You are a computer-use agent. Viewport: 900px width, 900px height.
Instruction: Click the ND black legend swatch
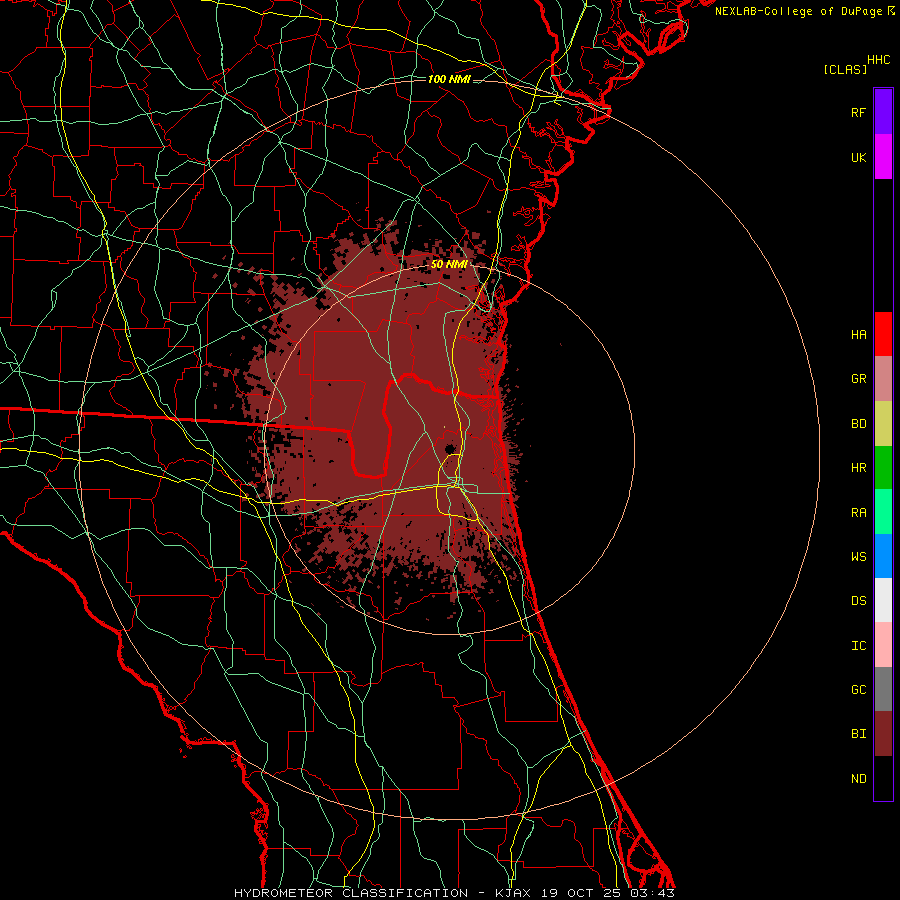(x=883, y=778)
